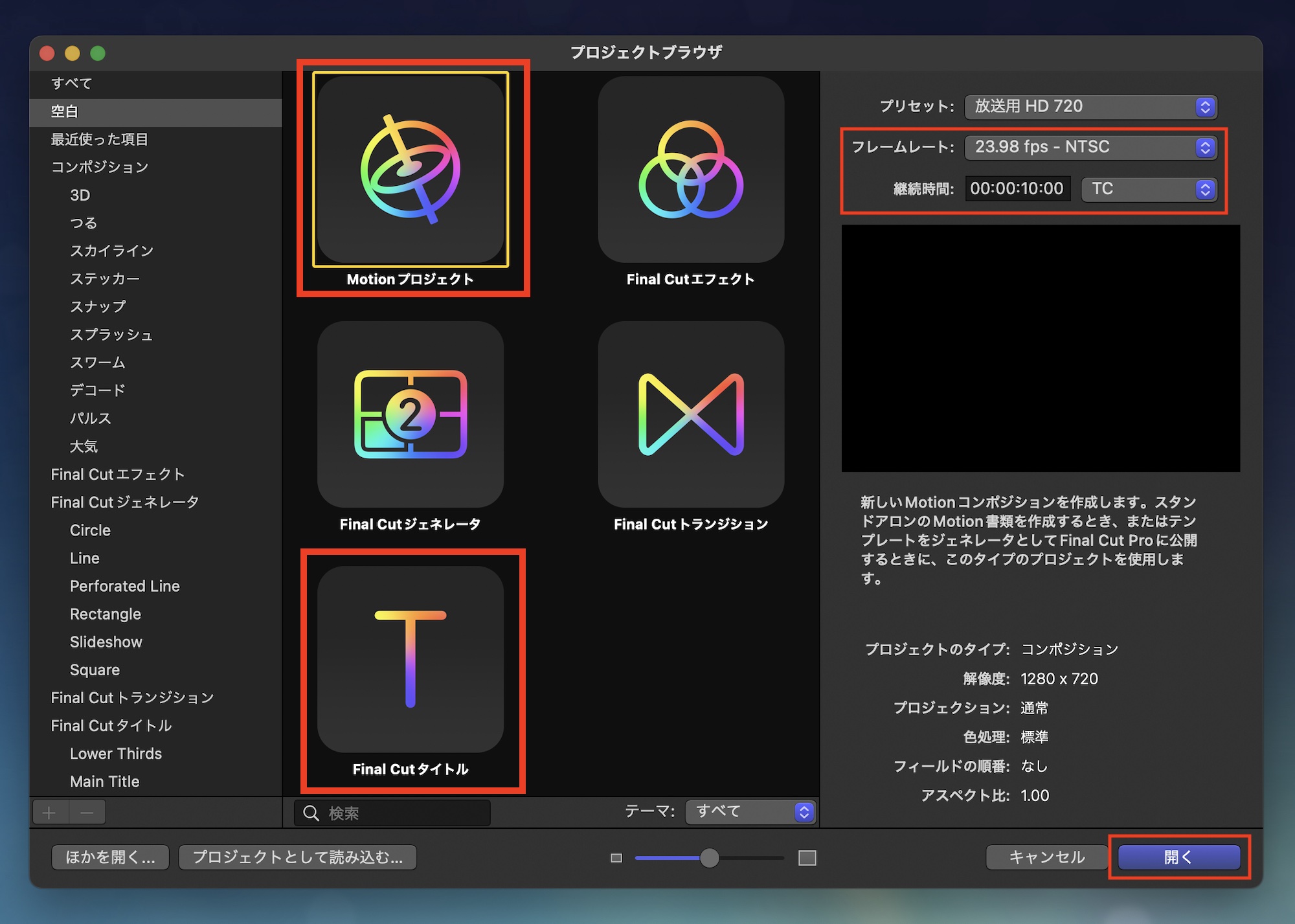Click the small thumbnail size icon beside the slider
The height and width of the screenshot is (924, 1295).
[616, 857]
